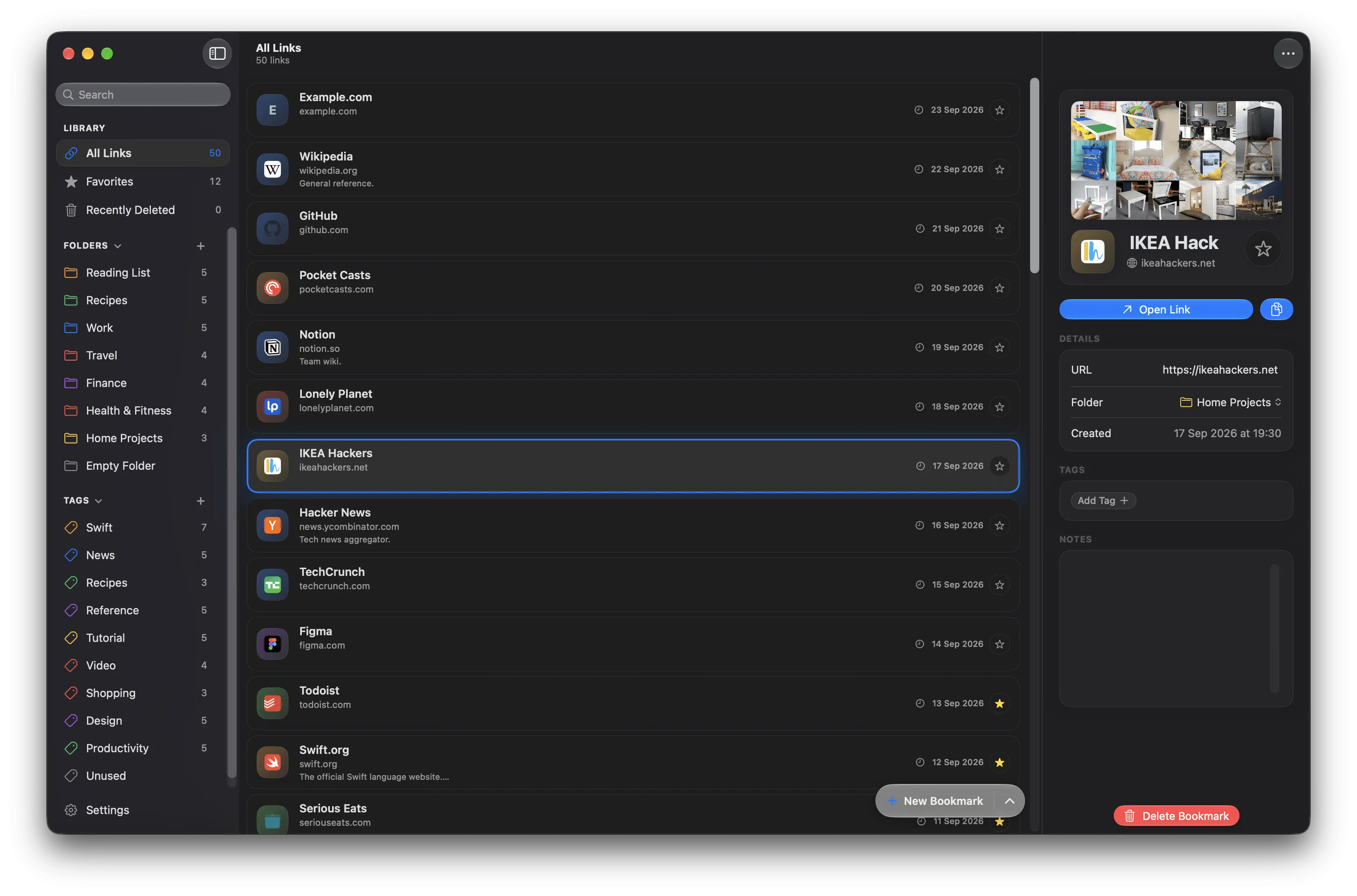Click inside the empty Notes text area

point(1175,628)
